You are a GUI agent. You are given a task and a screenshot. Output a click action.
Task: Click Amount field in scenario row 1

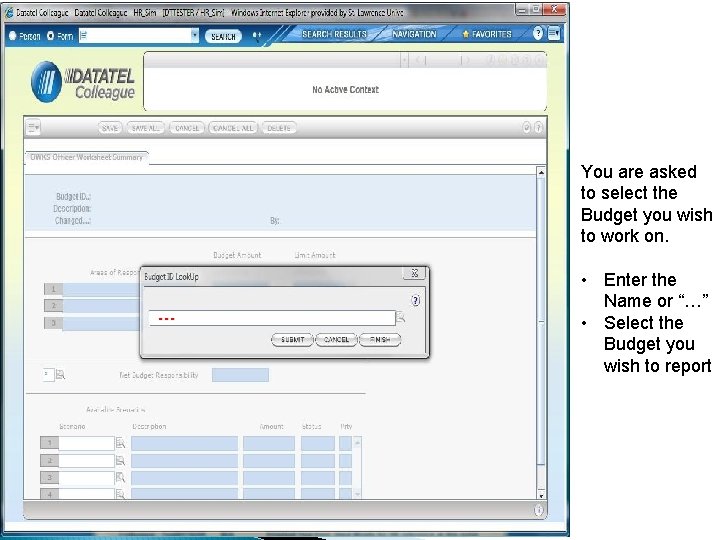(269, 443)
